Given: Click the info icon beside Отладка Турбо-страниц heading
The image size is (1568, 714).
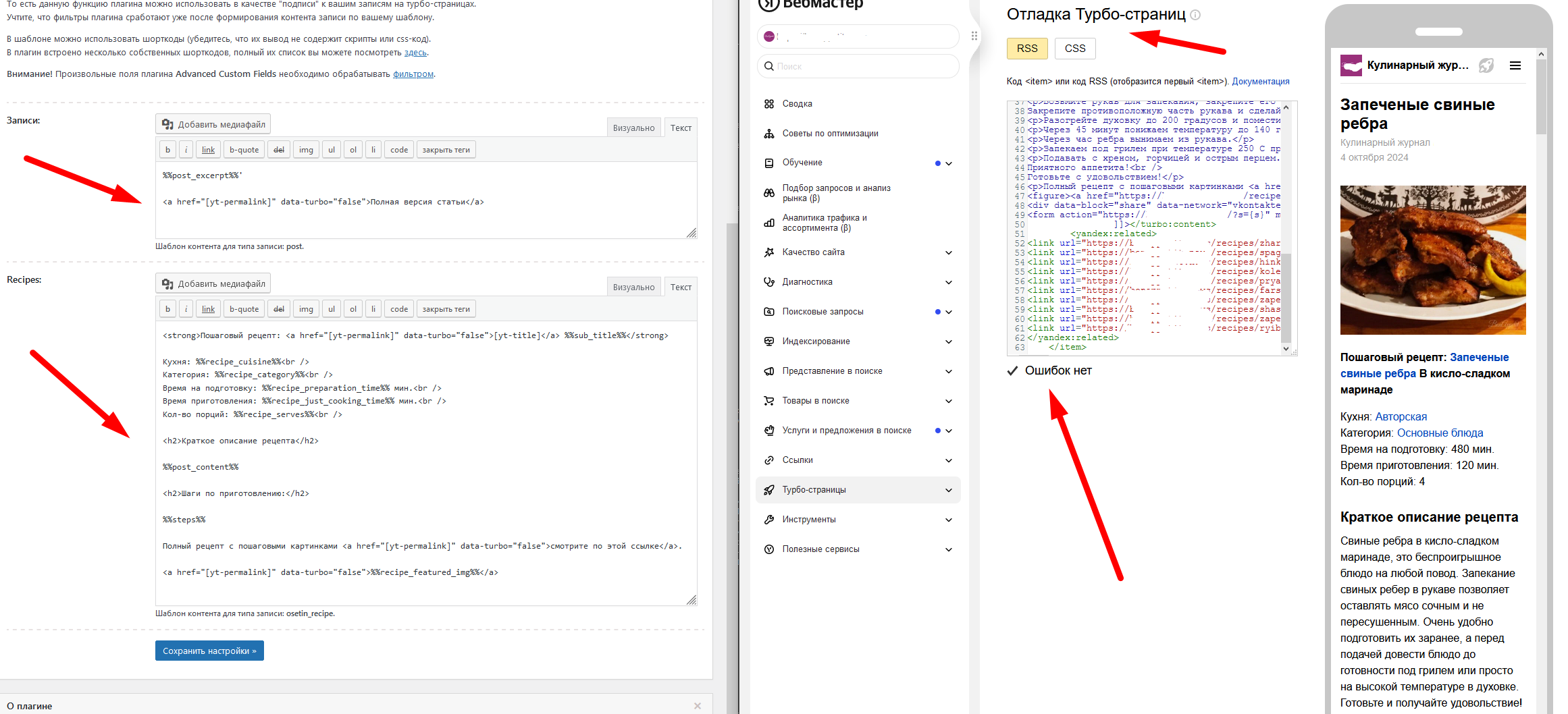Looking at the screenshot, I should coord(1195,15).
